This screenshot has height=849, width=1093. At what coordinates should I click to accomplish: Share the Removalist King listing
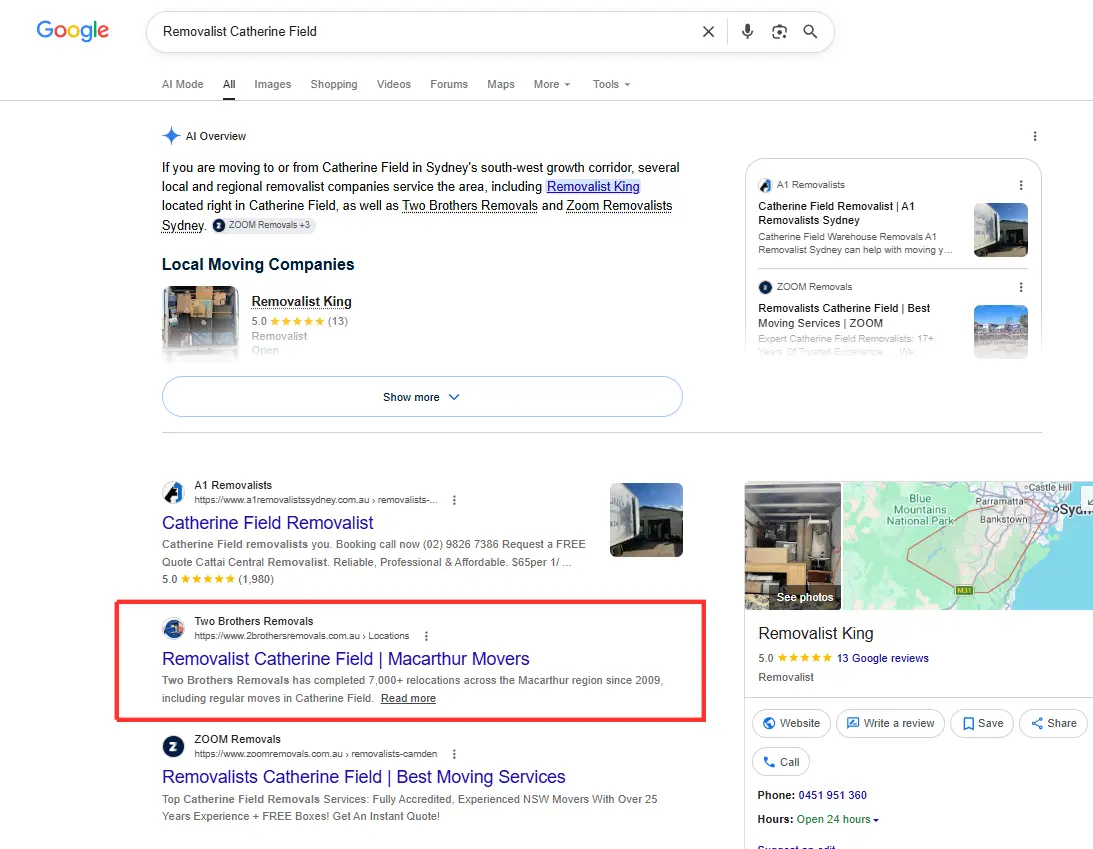tap(1053, 724)
